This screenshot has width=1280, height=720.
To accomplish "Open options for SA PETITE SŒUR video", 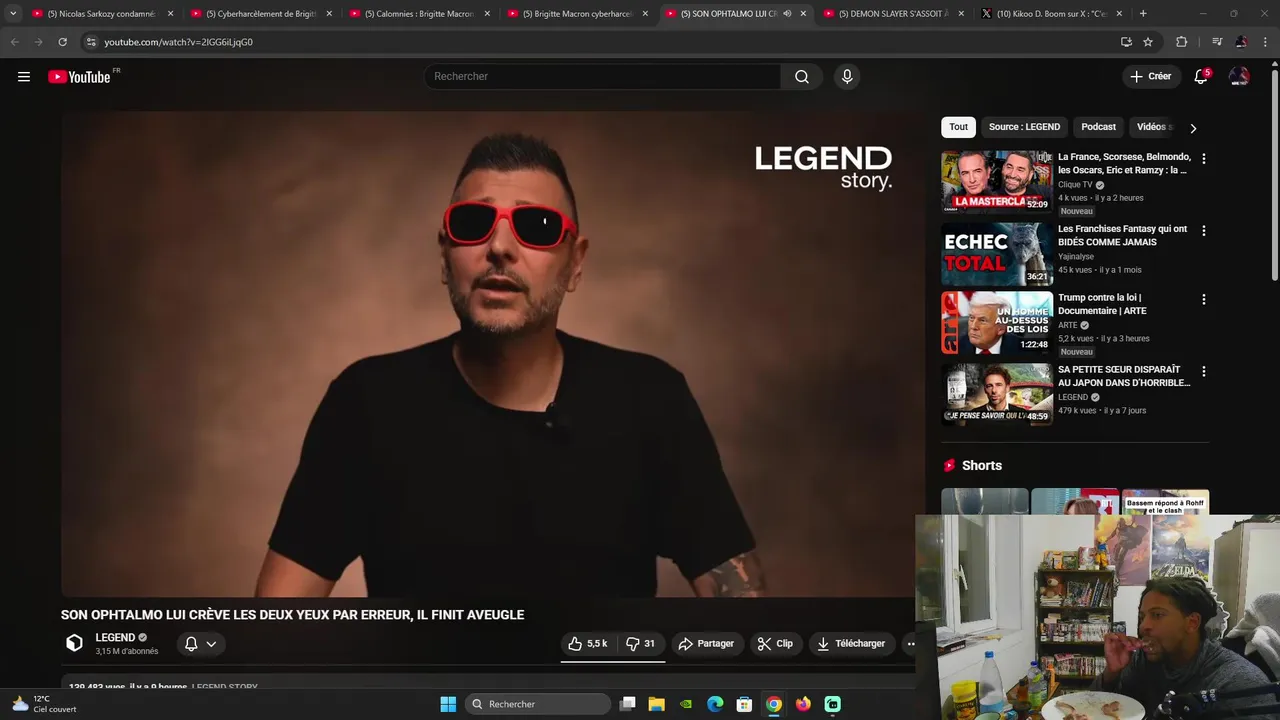I will pyautogui.click(x=1203, y=372).
